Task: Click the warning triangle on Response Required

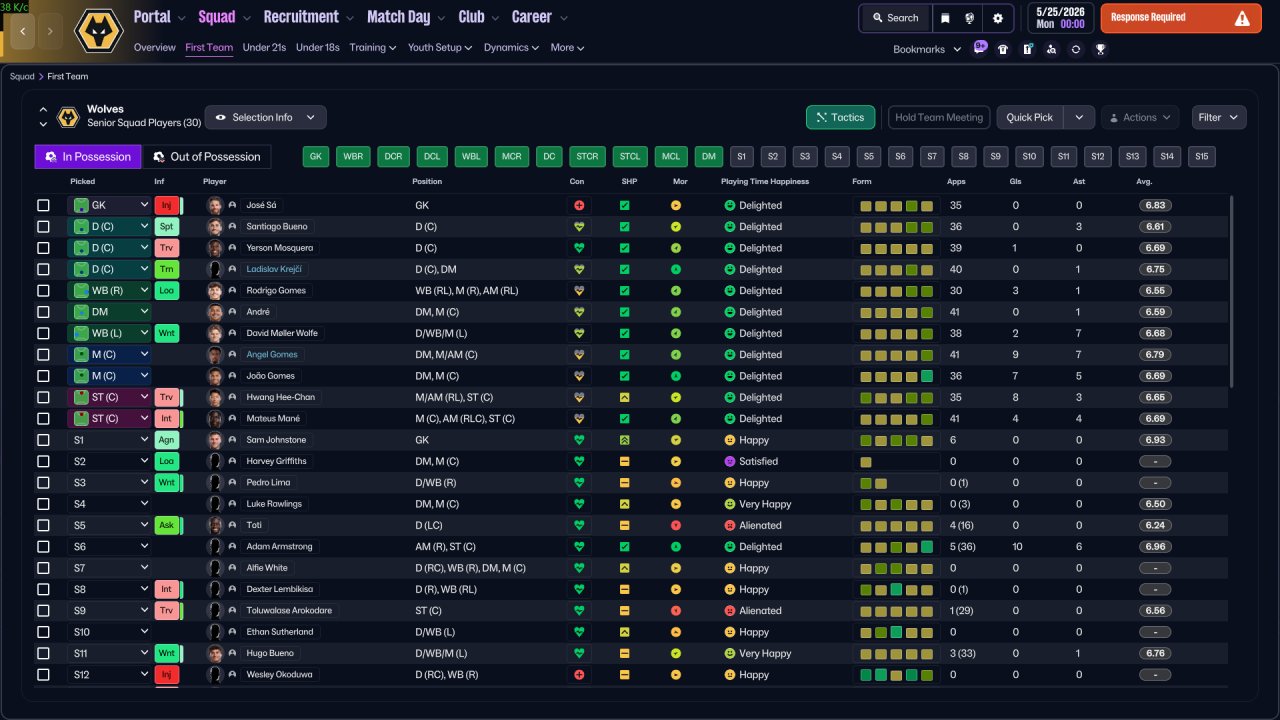Action: [1242, 18]
